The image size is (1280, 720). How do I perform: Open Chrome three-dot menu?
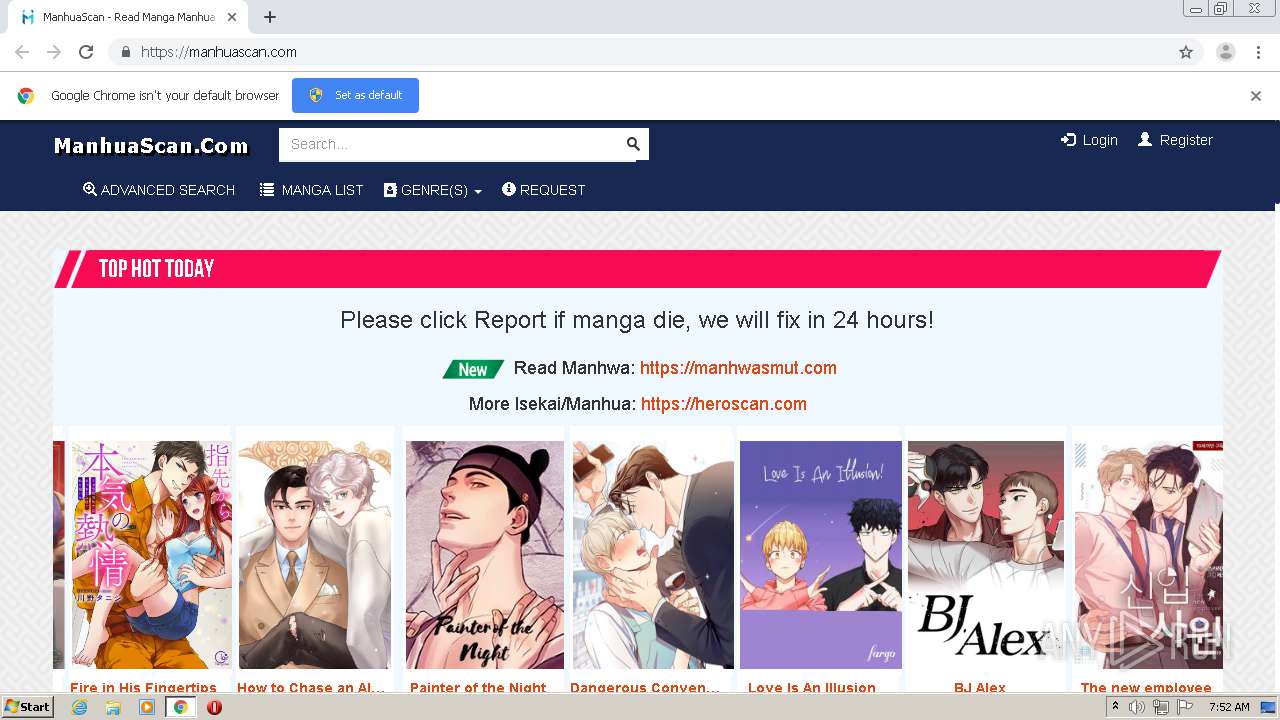(x=1259, y=52)
